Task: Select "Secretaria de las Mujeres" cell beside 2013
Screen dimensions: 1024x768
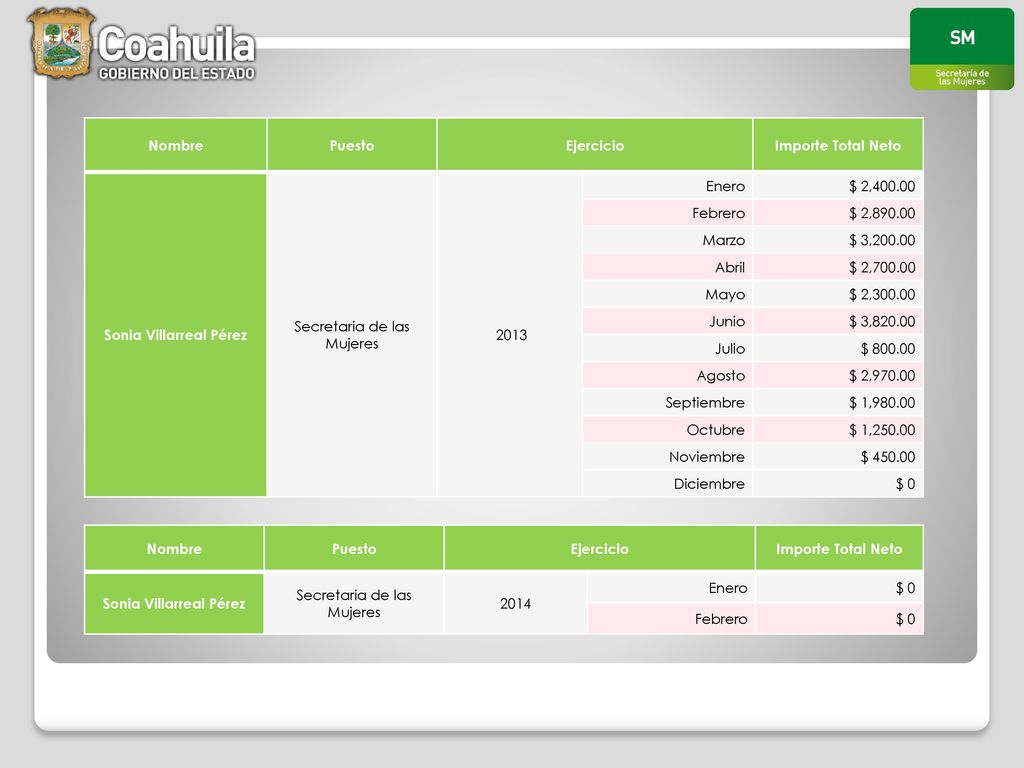Action: click(352, 335)
